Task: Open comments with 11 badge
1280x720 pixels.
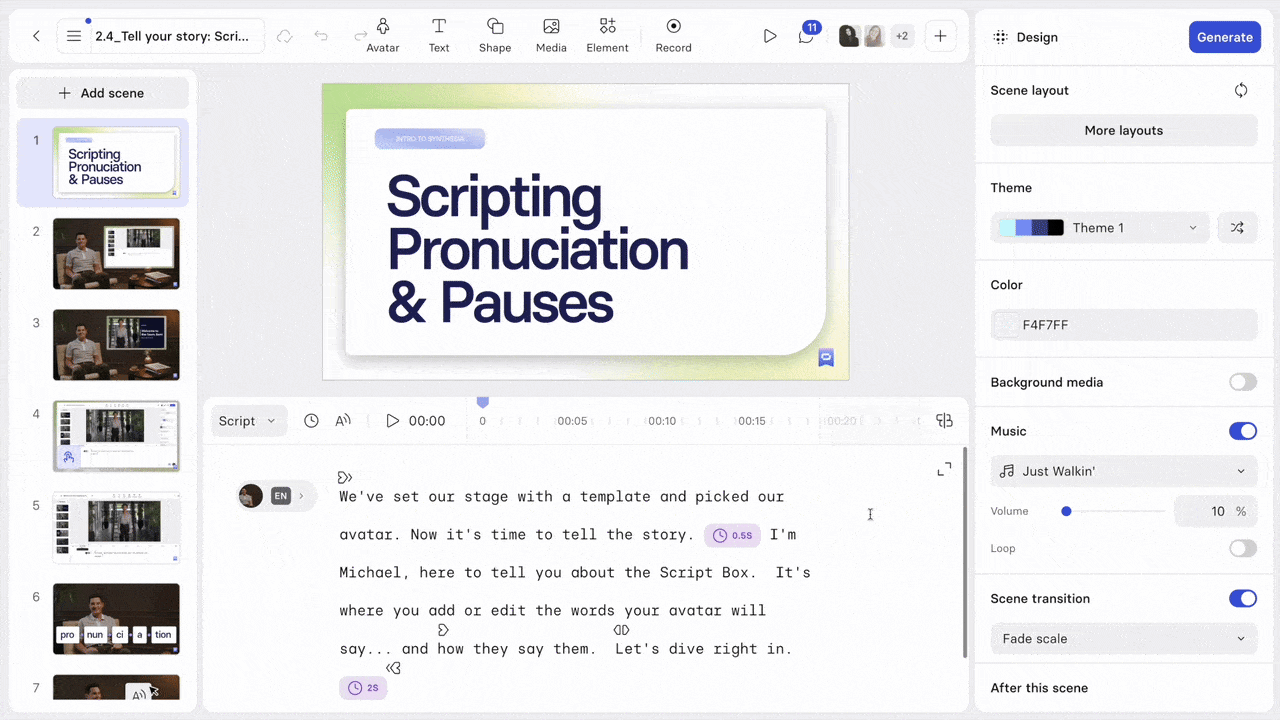Action: pos(807,35)
